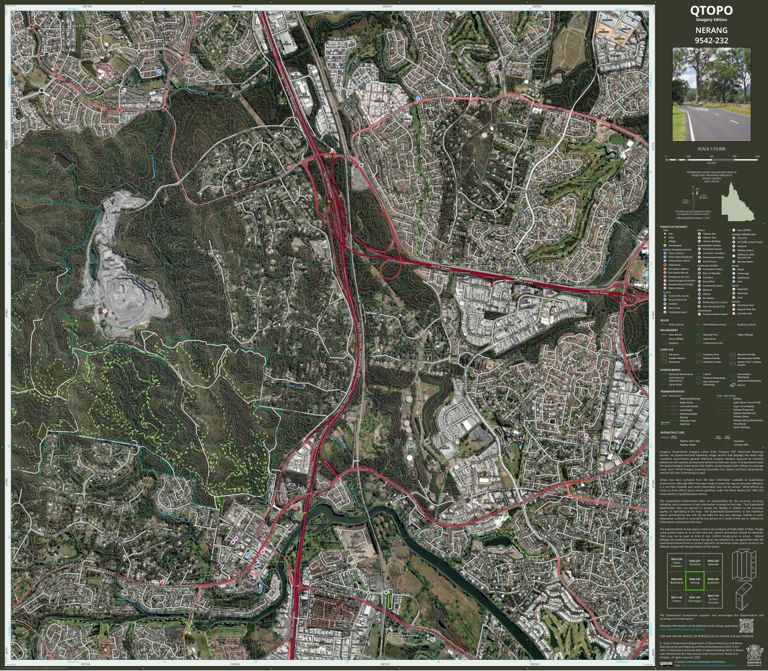Image resolution: width=768 pixels, height=671 pixels.
Task: Click the Highway/Motorway red line sample
Action: 674,399
